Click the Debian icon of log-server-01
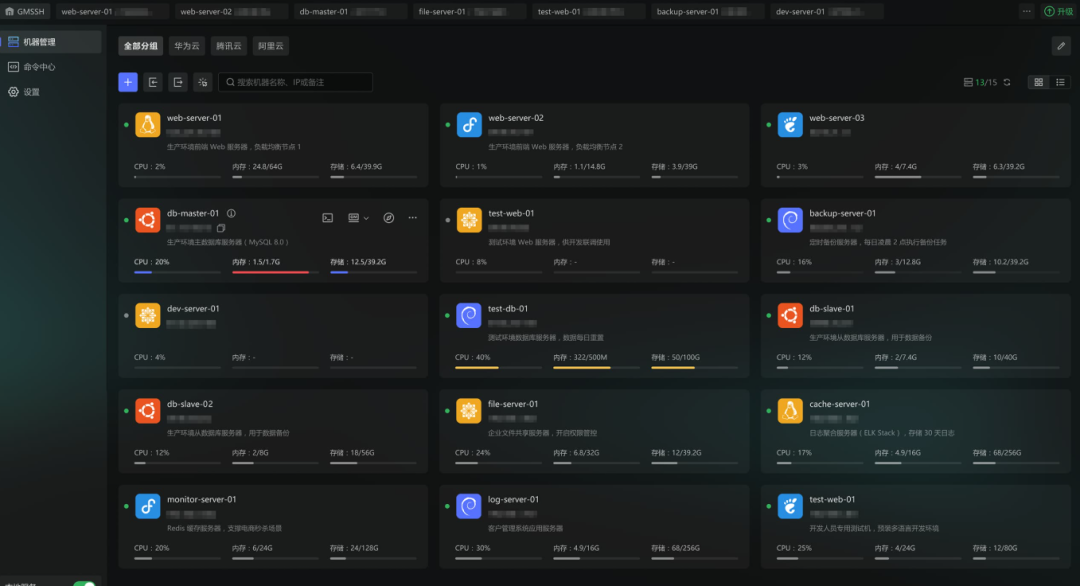Viewport: 1080px width, 586px height. tap(469, 506)
